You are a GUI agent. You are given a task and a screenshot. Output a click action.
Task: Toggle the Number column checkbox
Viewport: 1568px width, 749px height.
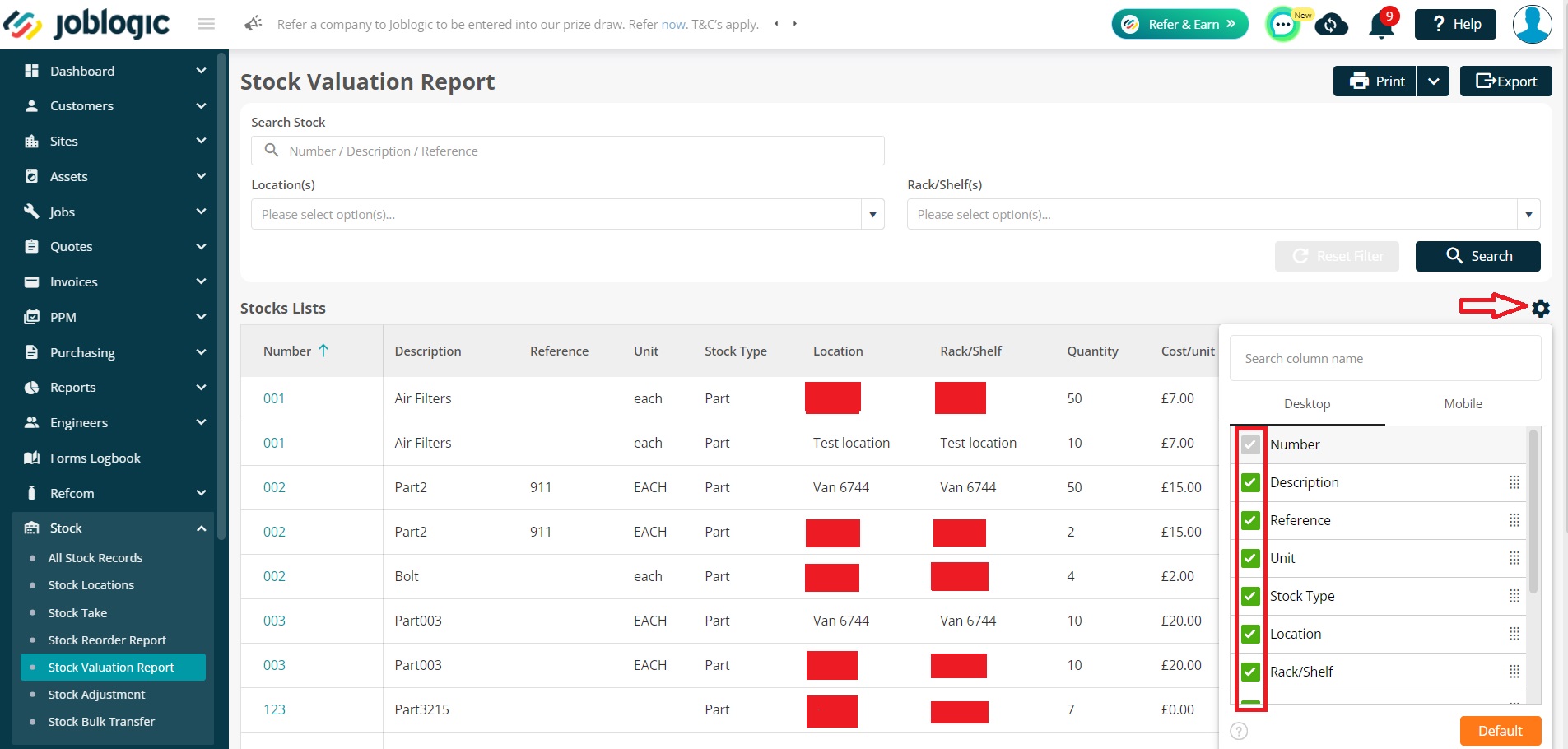[x=1250, y=444]
